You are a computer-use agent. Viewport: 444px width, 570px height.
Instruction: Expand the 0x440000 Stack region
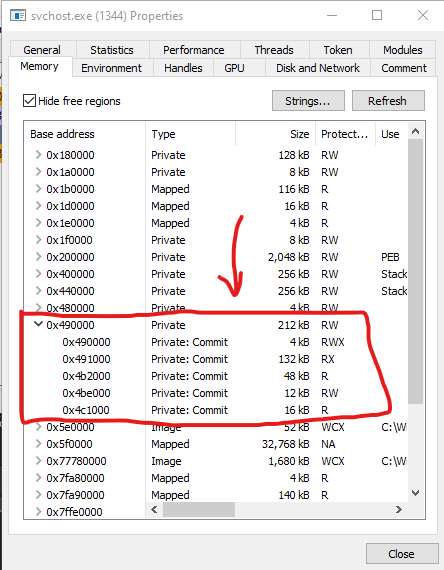tap(38, 291)
